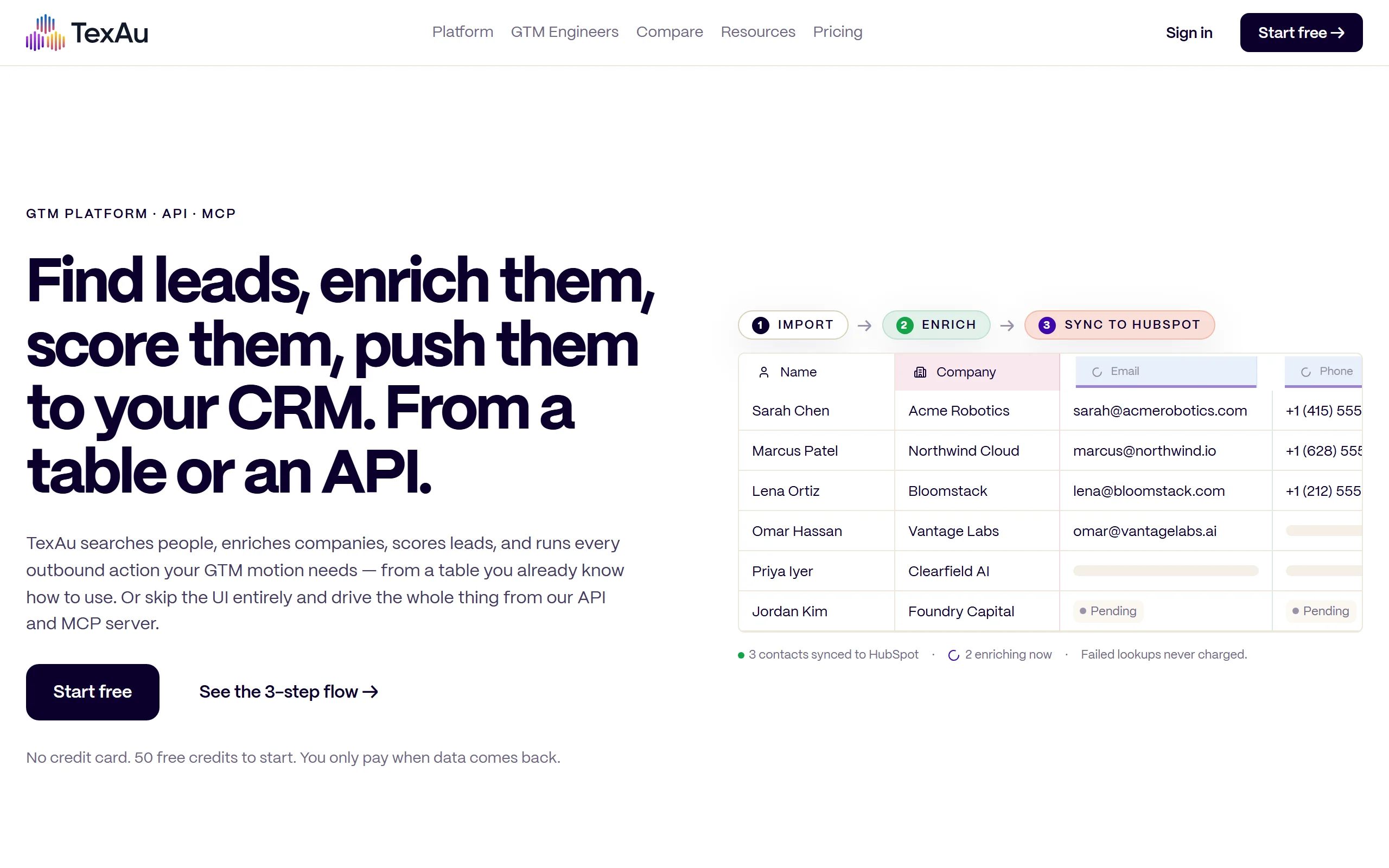This screenshot has height=868, width=1389.
Task: Click the 'GTM PLATFORM · API · MCP' eyebrow label
Action: click(131, 214)
